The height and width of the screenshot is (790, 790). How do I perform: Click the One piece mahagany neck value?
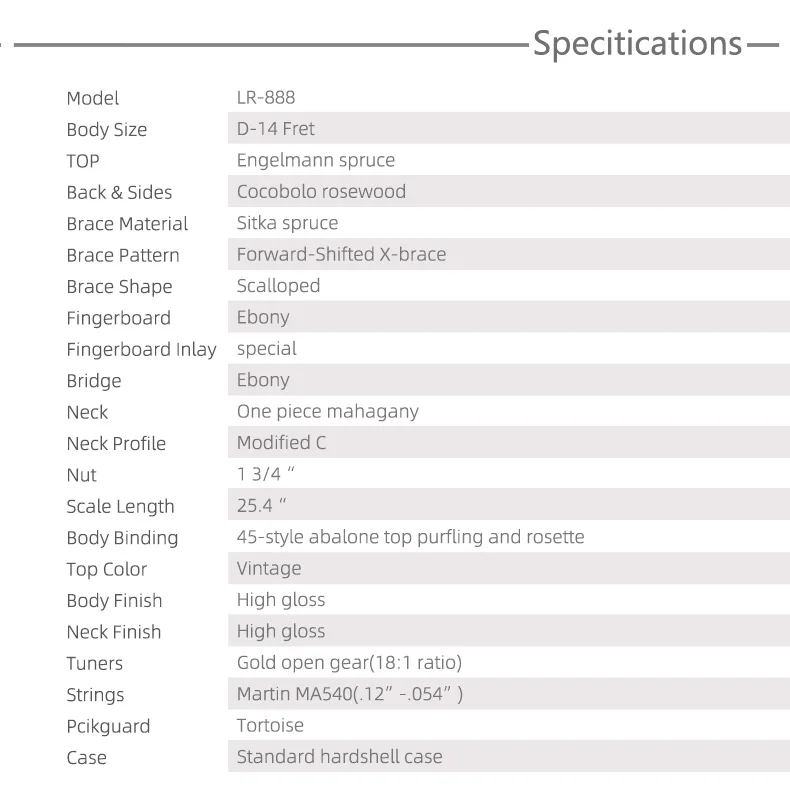tap(327, 411)
